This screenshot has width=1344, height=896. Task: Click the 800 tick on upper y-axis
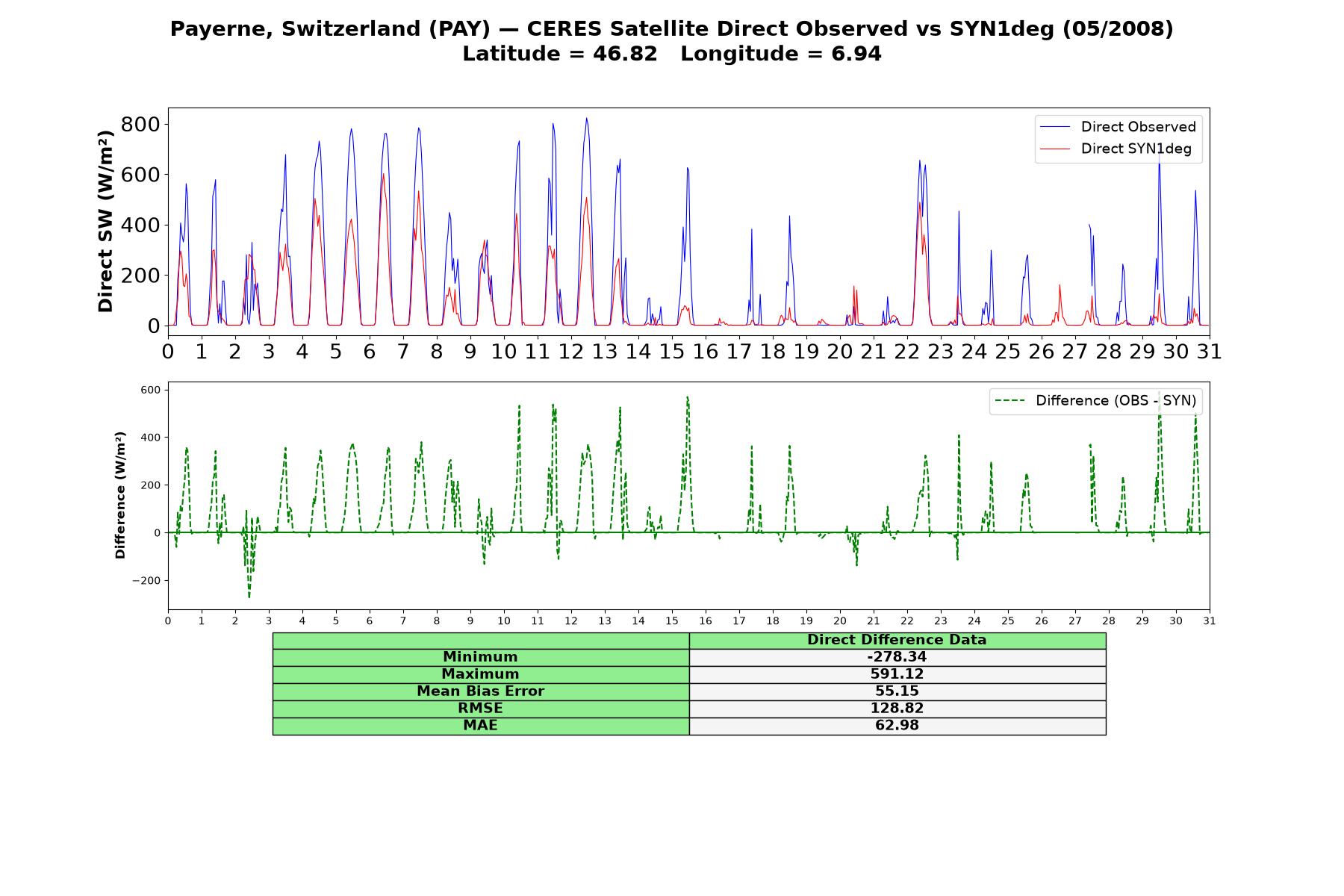coord(140,124)
